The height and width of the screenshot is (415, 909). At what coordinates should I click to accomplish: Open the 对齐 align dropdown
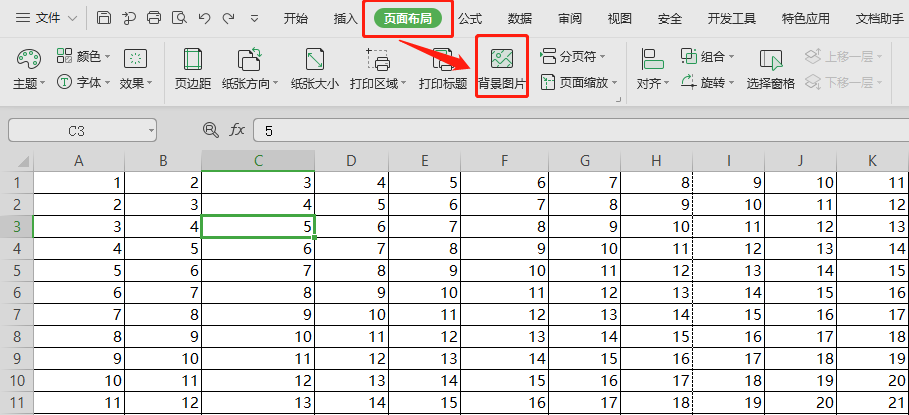[x=653, y=70]
